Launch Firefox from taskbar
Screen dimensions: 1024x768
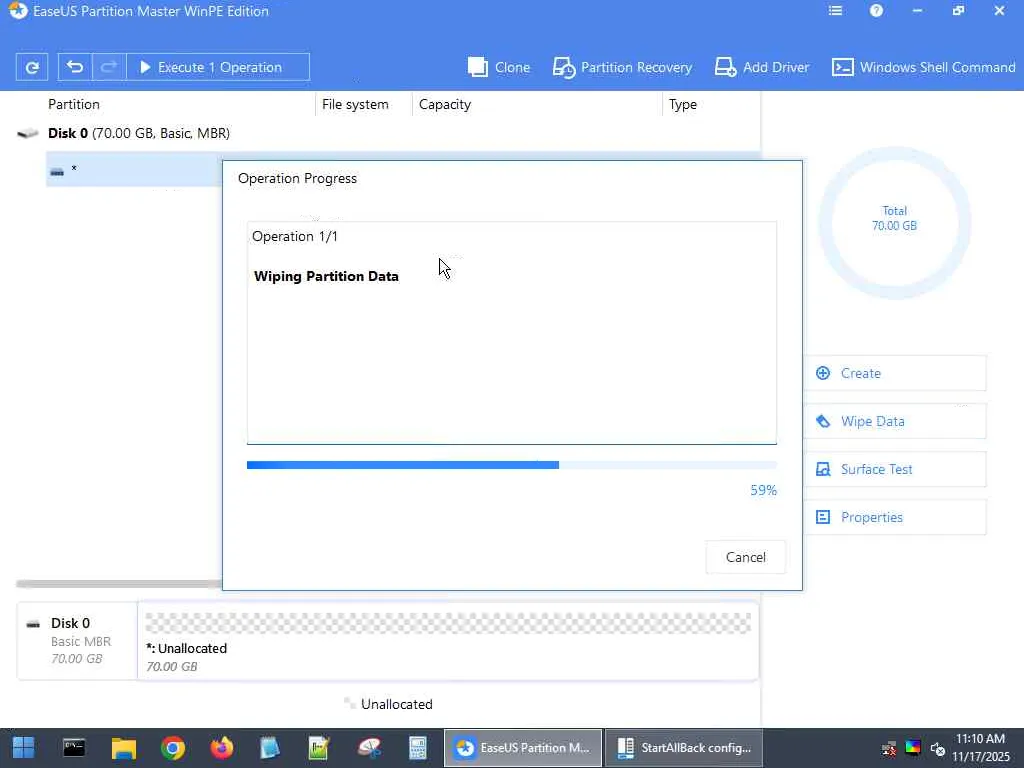(x=222, y=748)
